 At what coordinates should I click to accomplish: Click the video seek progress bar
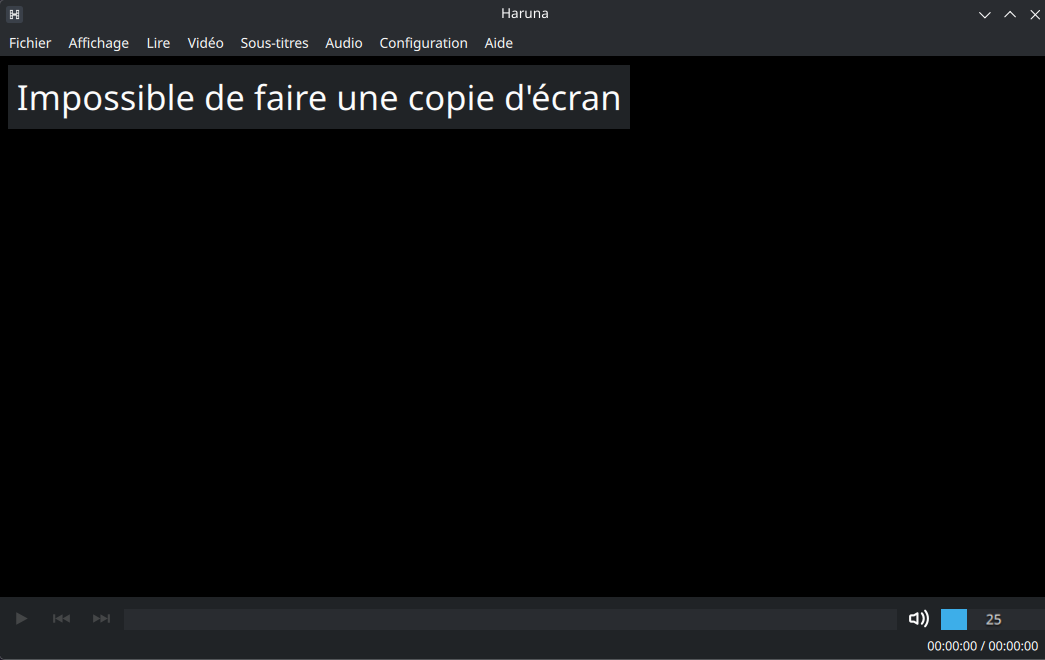[x=510, y=619]
